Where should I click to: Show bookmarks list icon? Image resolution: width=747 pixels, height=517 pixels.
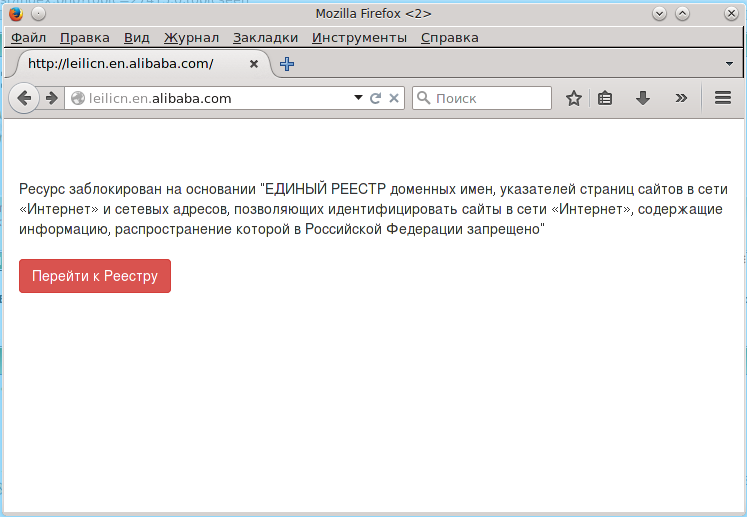605,98
